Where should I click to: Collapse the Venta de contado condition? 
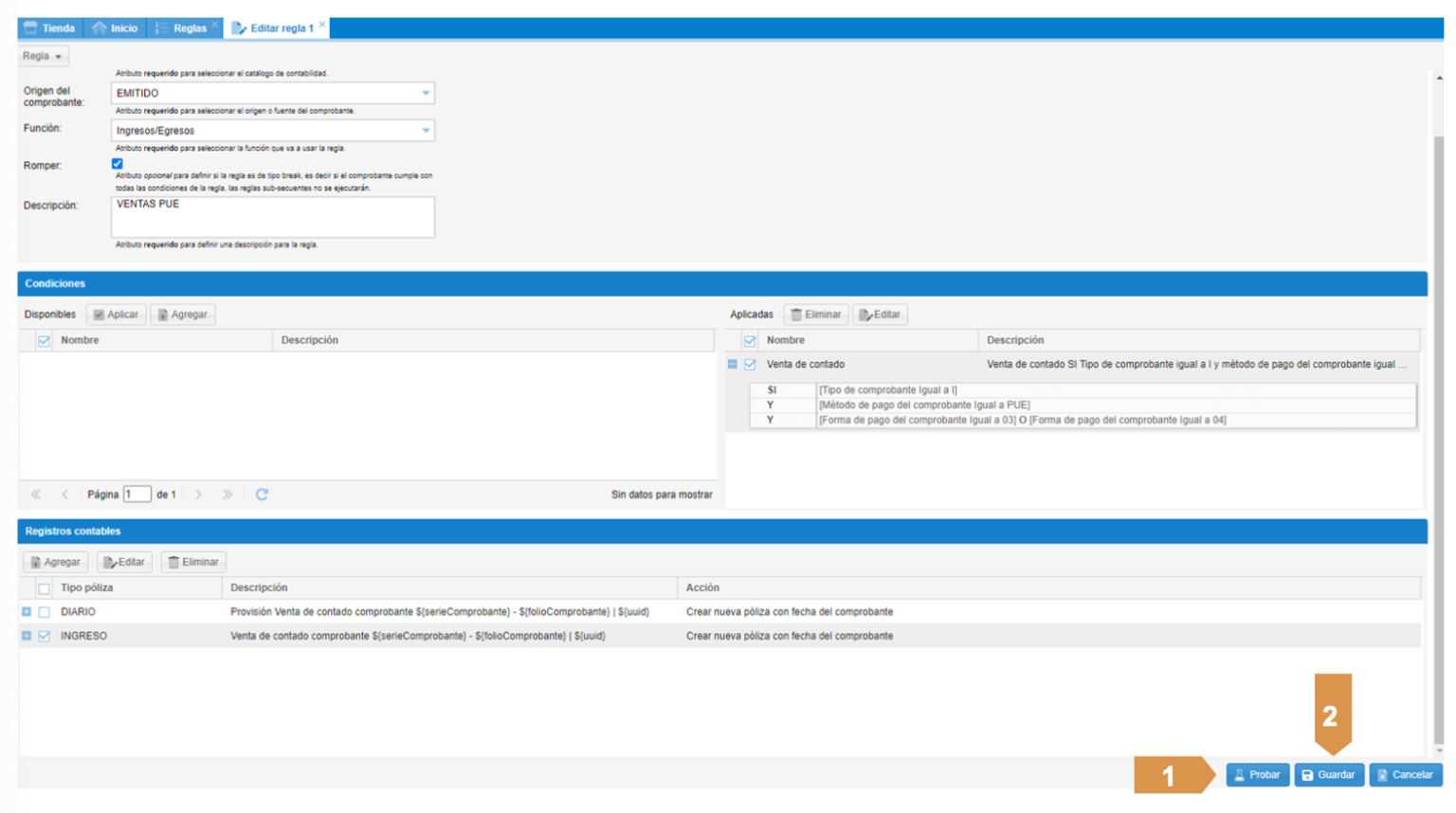click(x=733, y=364)
